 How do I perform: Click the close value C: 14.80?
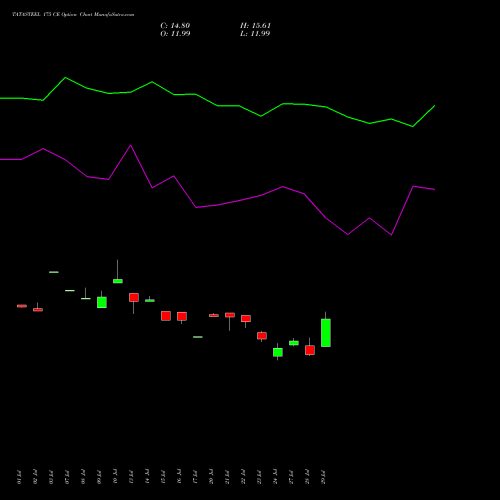(x=175, y=26)
